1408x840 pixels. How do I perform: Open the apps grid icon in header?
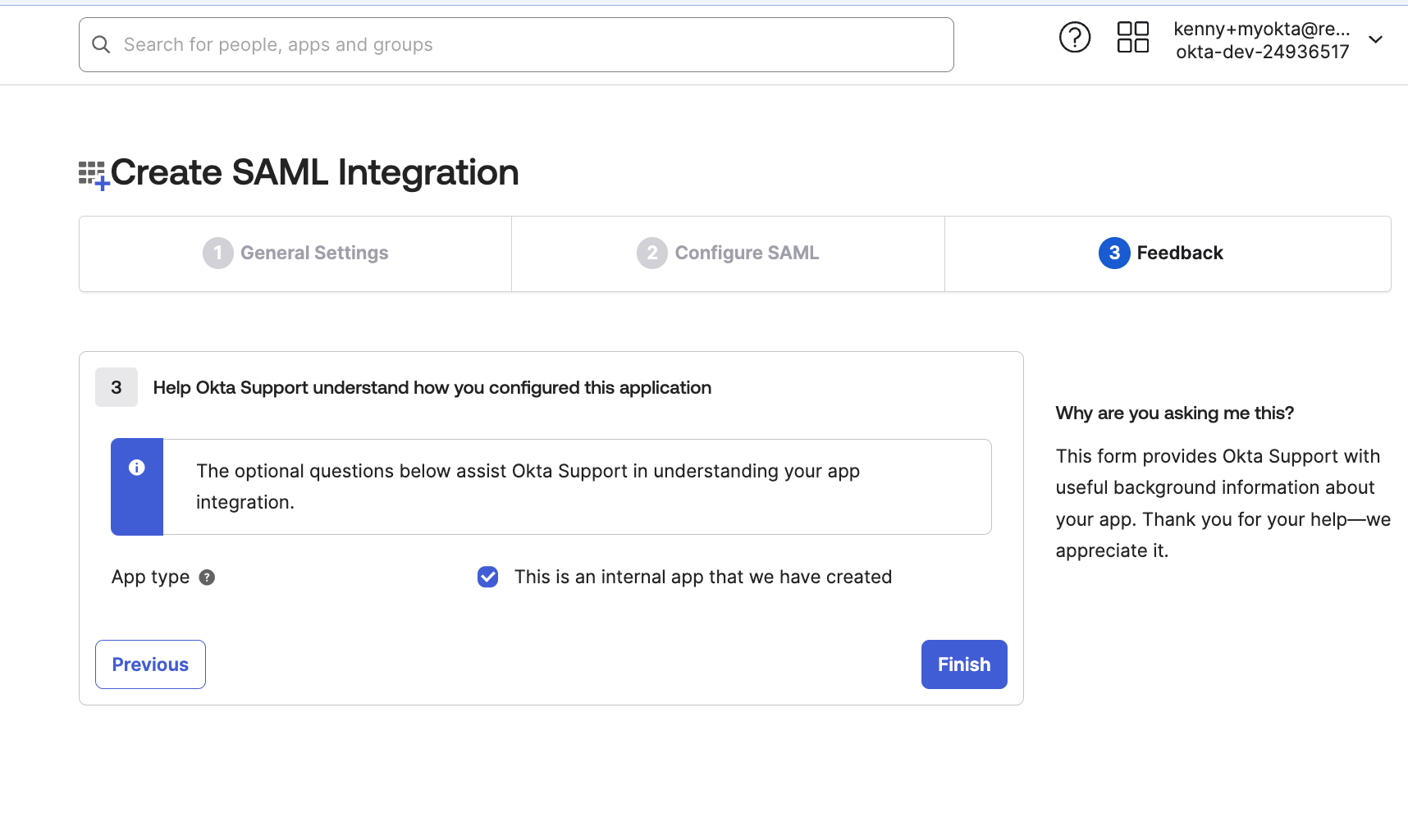coord(1132,37)
